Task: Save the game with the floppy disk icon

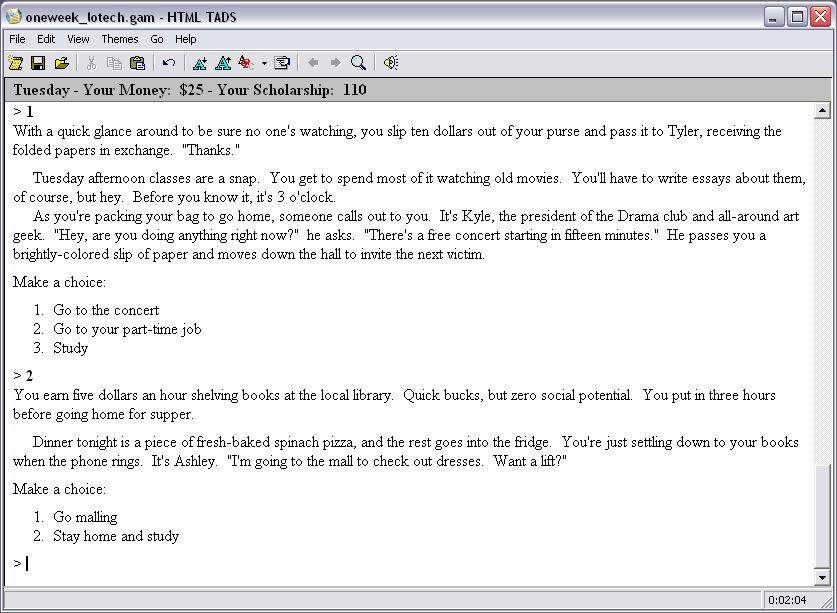Action: click(x=38, y=63)
